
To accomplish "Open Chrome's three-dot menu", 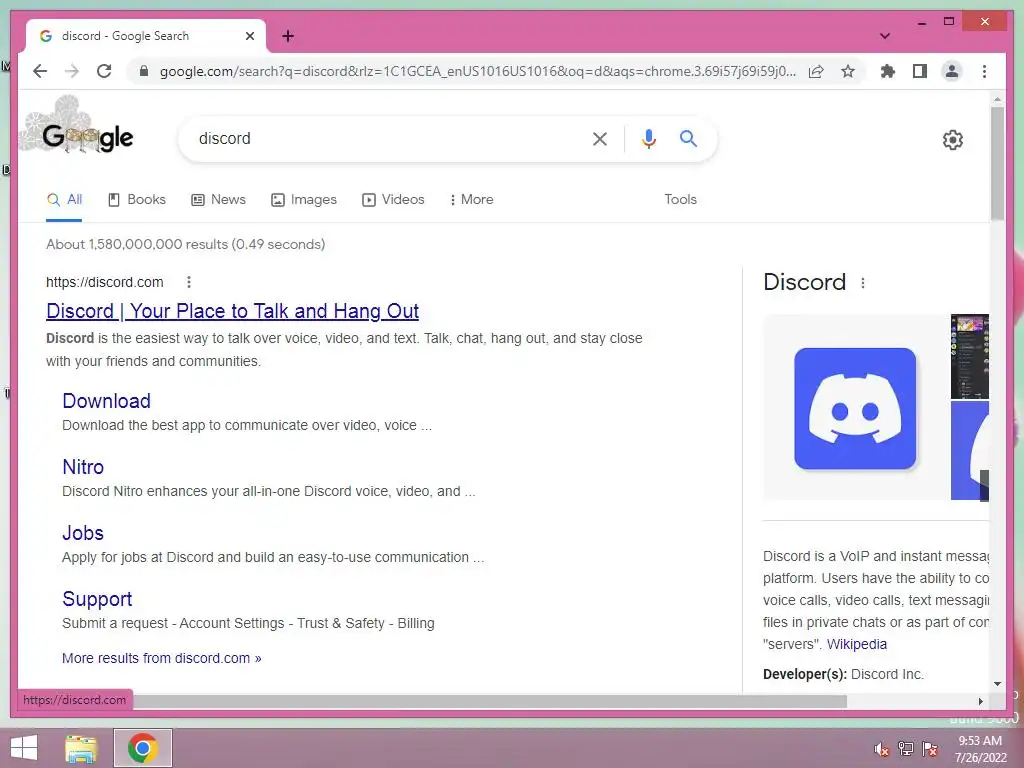I will pyautogui.click(x=984, y=71).
